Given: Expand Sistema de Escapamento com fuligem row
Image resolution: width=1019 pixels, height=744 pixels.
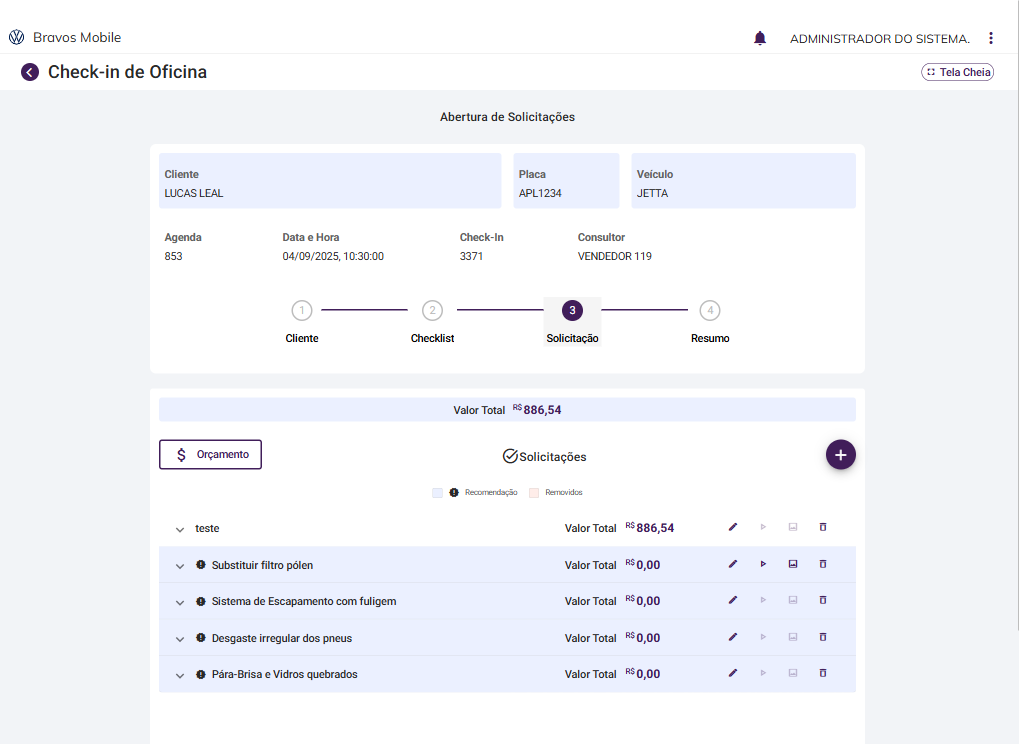Looking at the screenshot, I should pyautogui.click(x=180, y=602).
